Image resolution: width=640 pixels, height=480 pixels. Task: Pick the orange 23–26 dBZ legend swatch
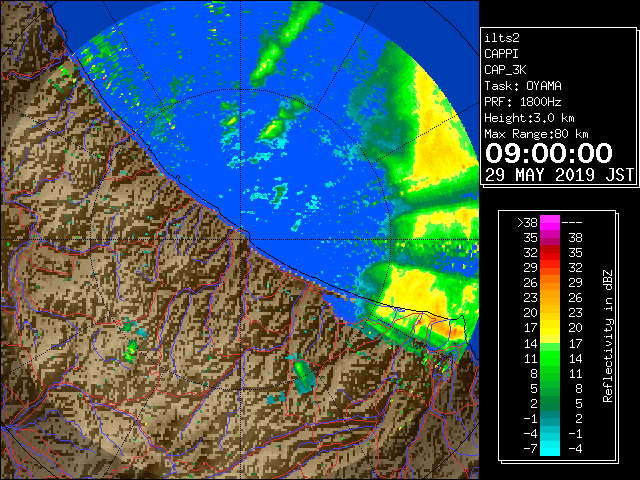(550, 298)
